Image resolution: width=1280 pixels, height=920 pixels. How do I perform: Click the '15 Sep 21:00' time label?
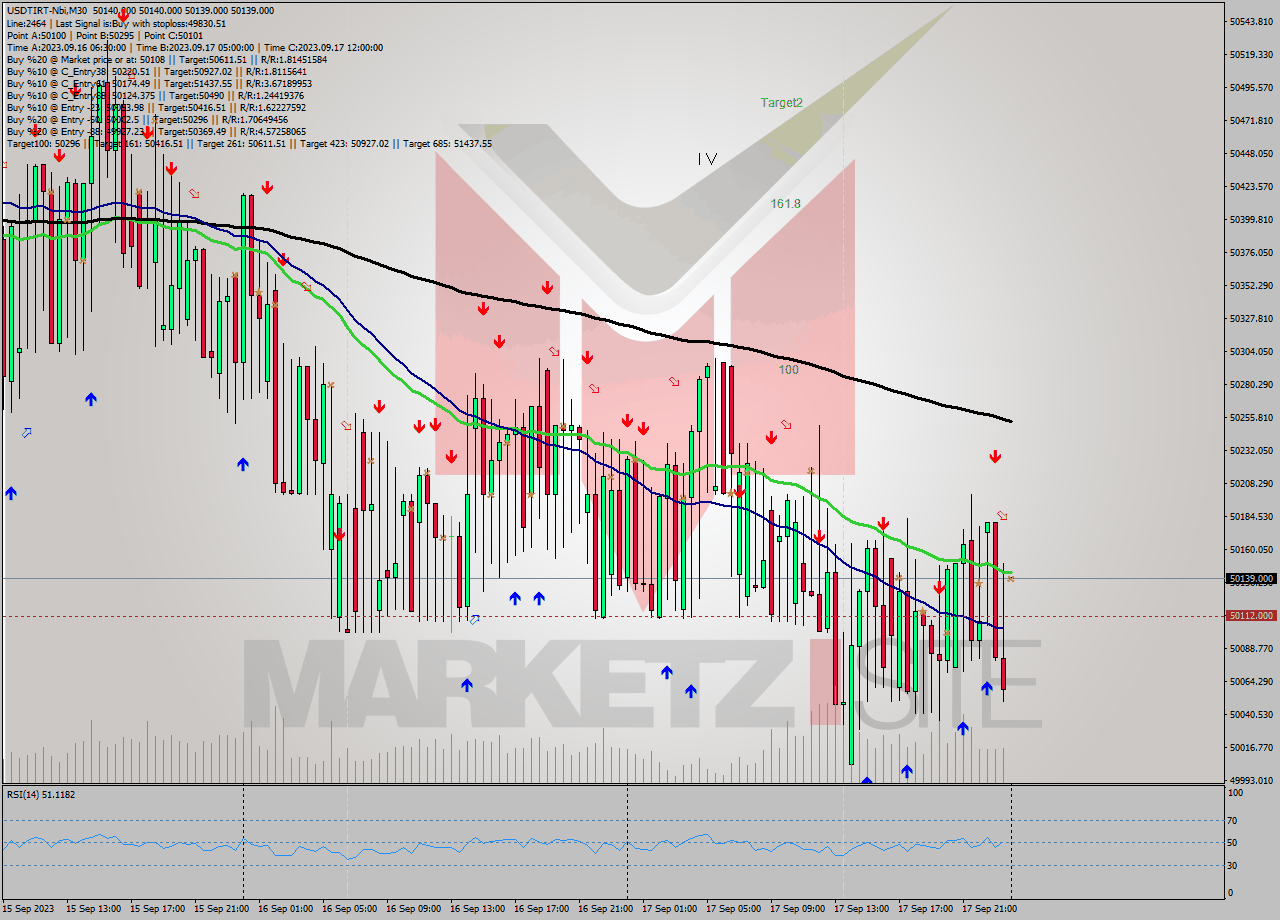point(221,909)
